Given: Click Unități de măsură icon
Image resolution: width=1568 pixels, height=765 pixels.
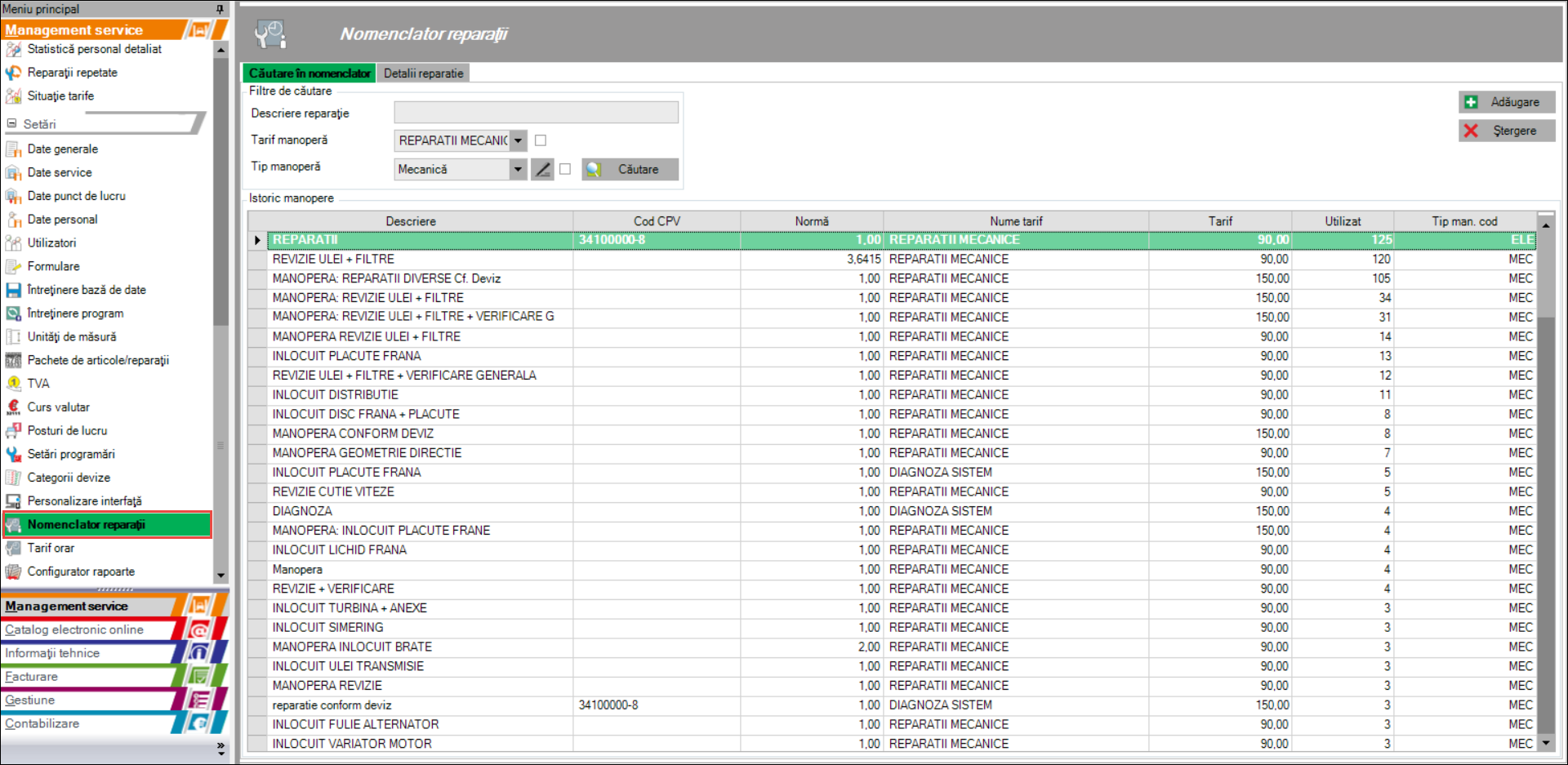Looking at the screenshot, I should tap(13, 337).
